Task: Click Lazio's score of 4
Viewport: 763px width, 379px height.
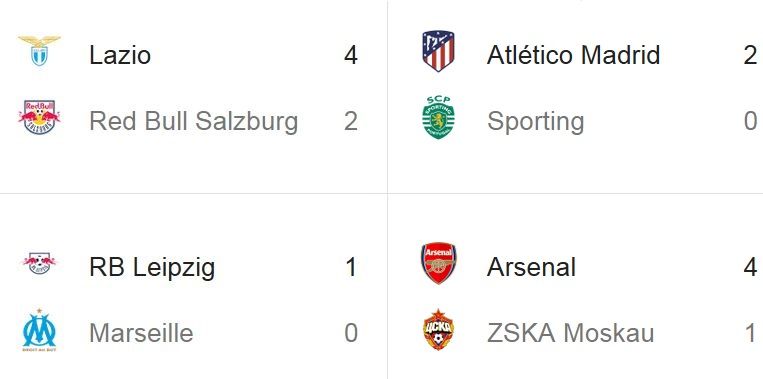Action: [x=351, y=55]
